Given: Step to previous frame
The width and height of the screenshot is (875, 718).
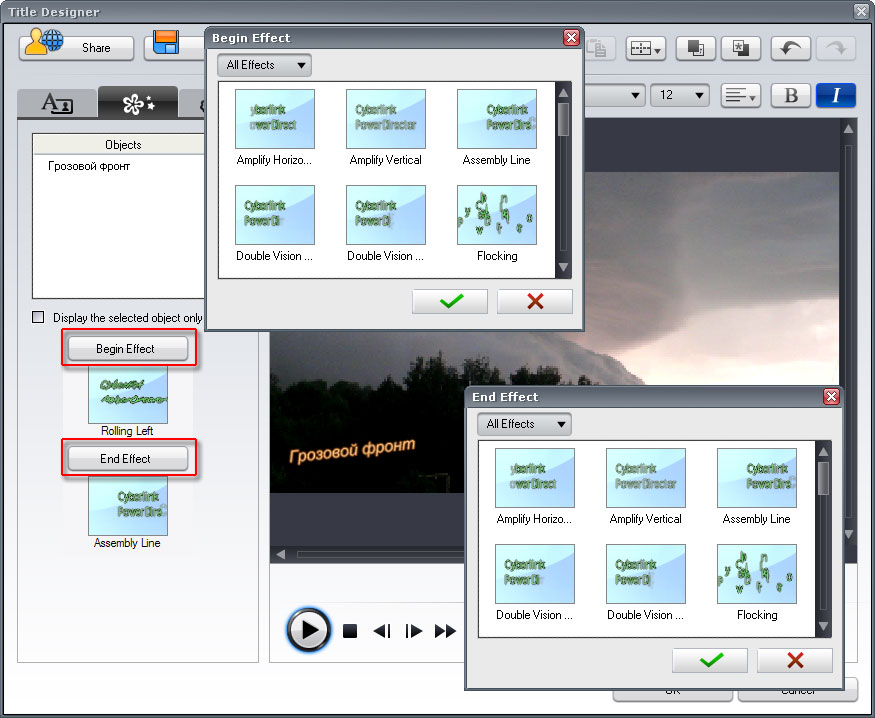Looking at the screenshot, I should [382, 631].
